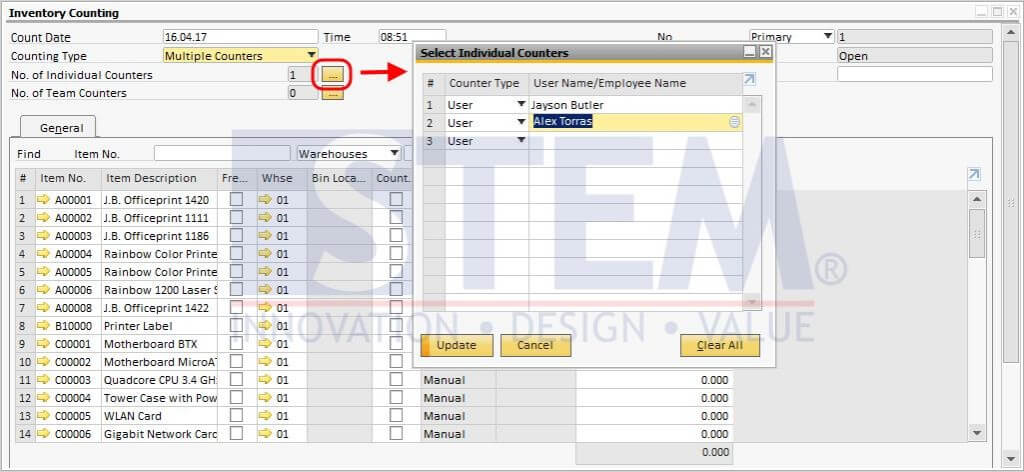
Task: Click the expand icon above the items table
Action: pyautogui.click(x=974, y=174)
